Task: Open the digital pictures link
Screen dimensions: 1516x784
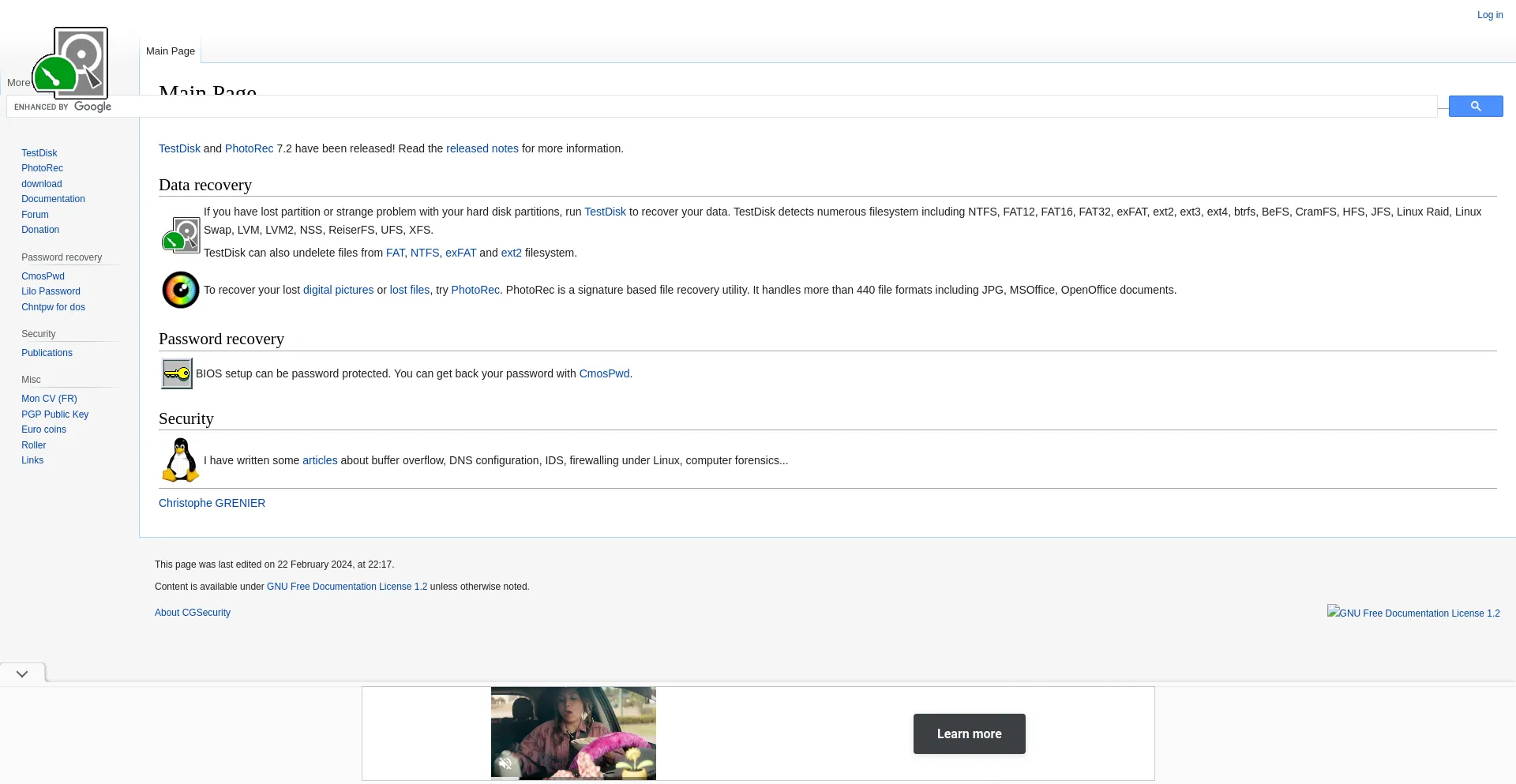Action: (338, 290)
